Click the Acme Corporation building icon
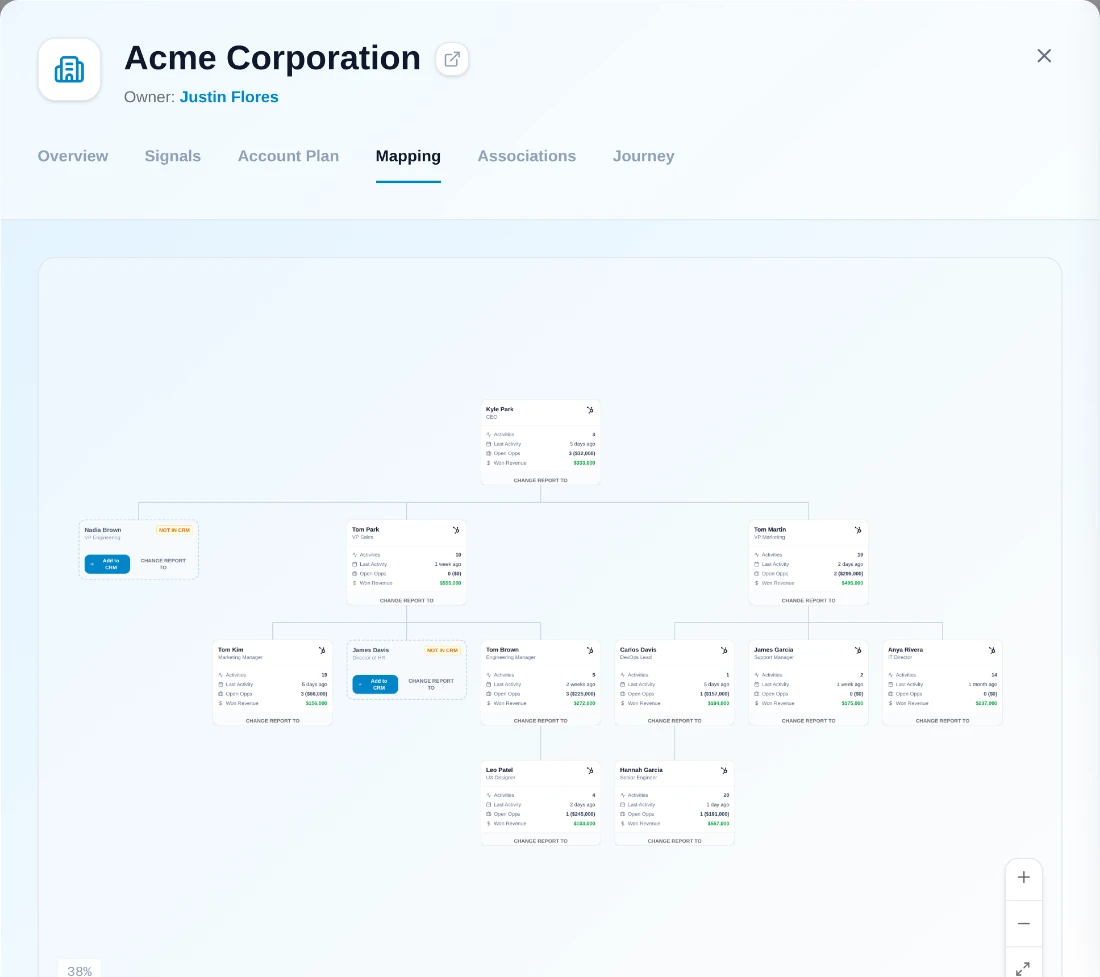The image size is (1100, 977). point(69,69)
